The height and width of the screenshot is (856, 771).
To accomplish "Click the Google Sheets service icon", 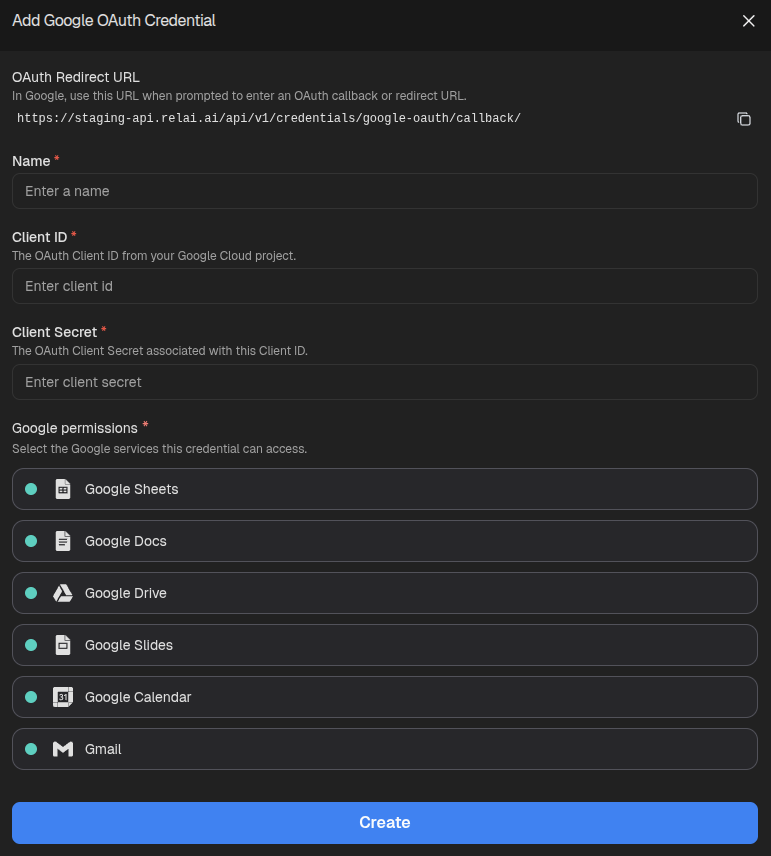I will (63, 489).
